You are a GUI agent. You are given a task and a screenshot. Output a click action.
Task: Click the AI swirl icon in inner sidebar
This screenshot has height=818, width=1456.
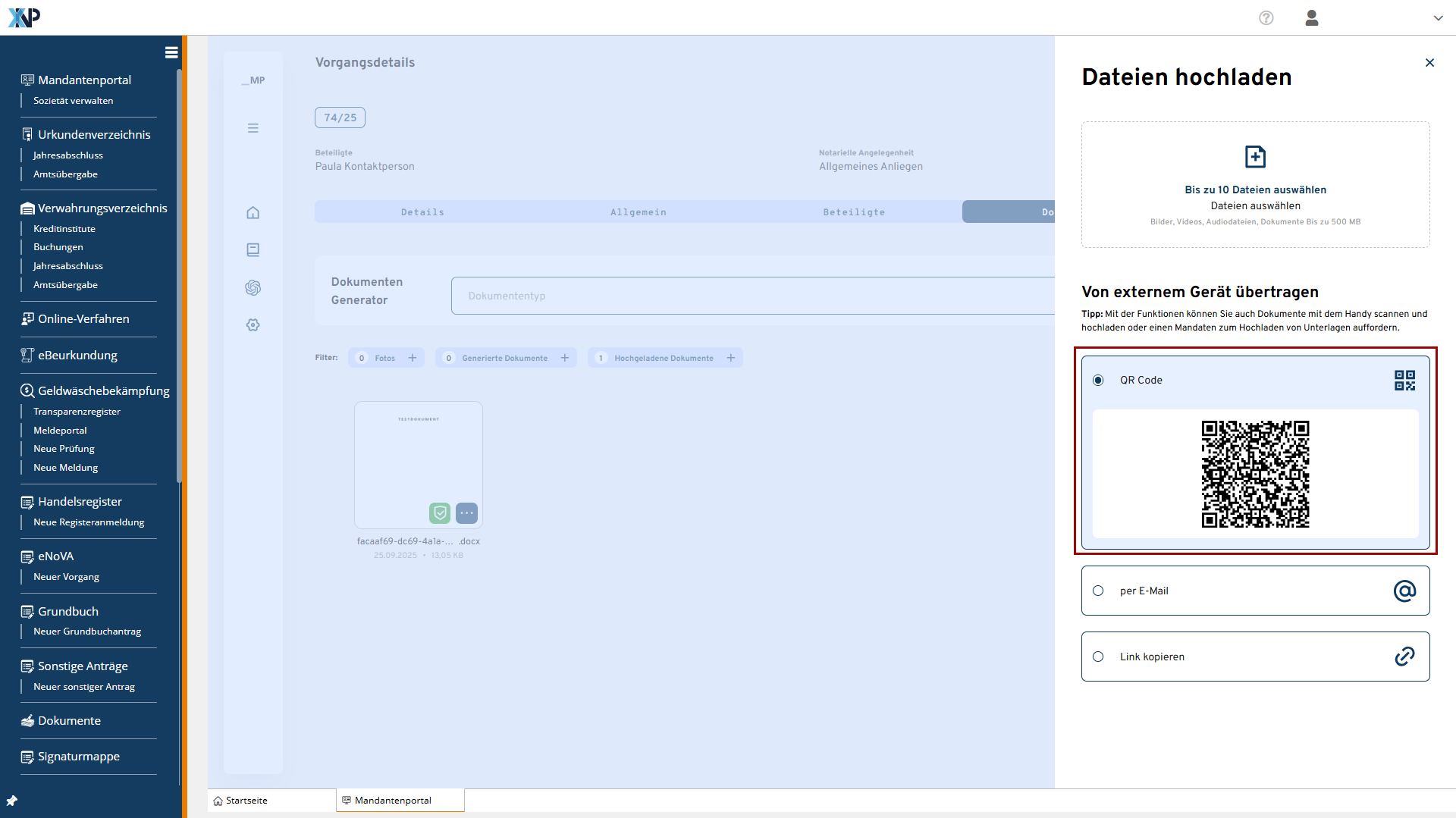pos(253,287)
